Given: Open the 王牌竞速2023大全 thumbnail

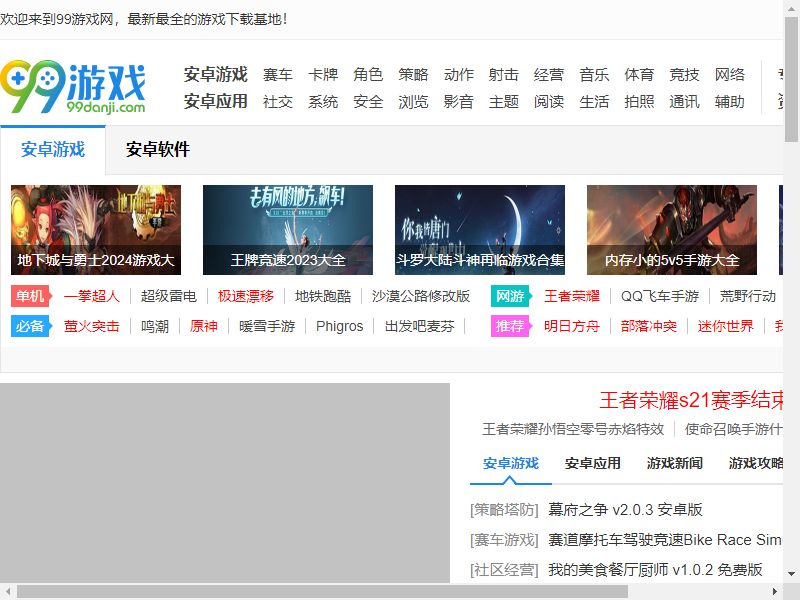Looking at the screenshot, I should 288,230.
